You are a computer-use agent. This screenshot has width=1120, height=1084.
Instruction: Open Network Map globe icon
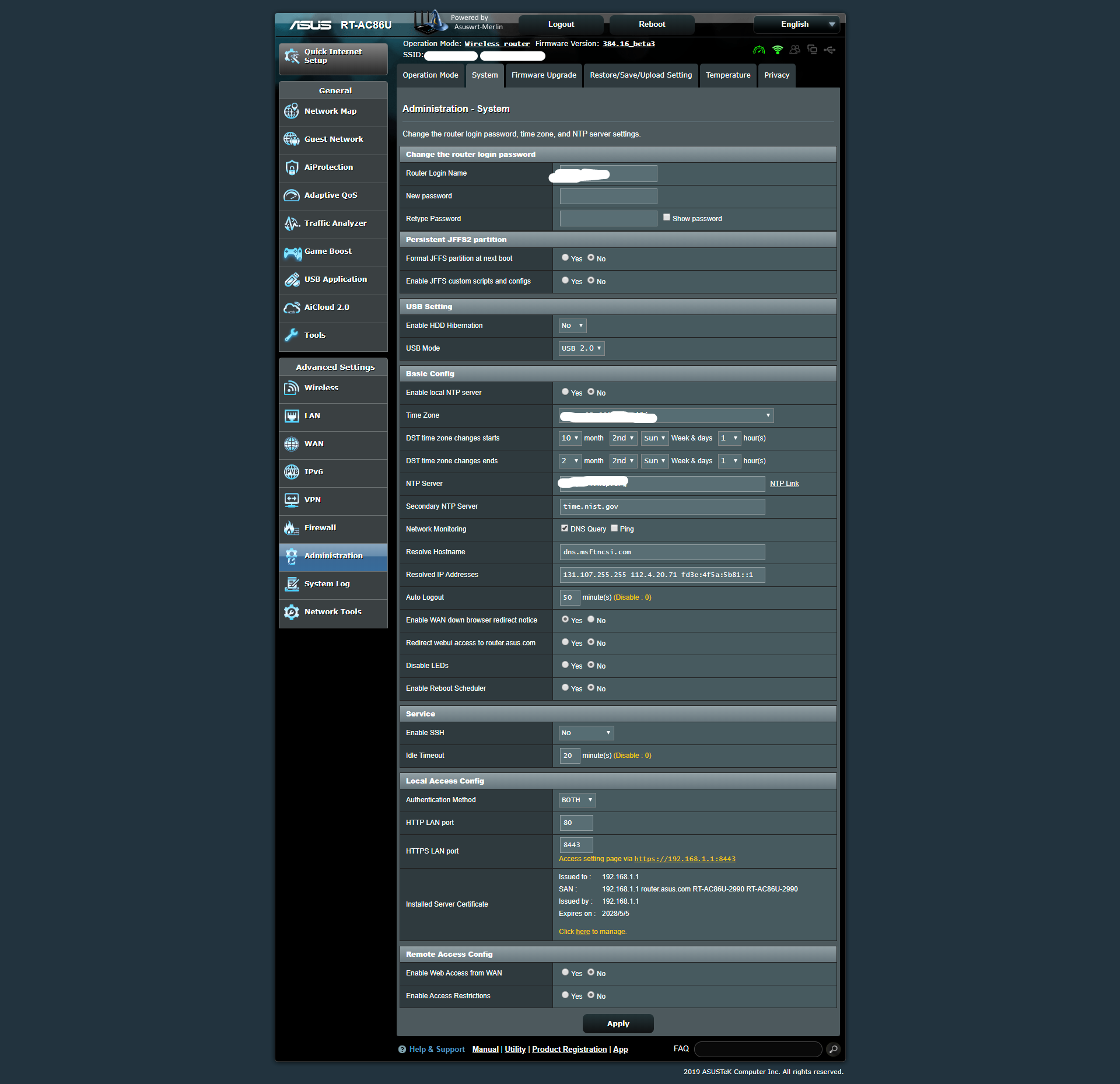pos(292,111)
